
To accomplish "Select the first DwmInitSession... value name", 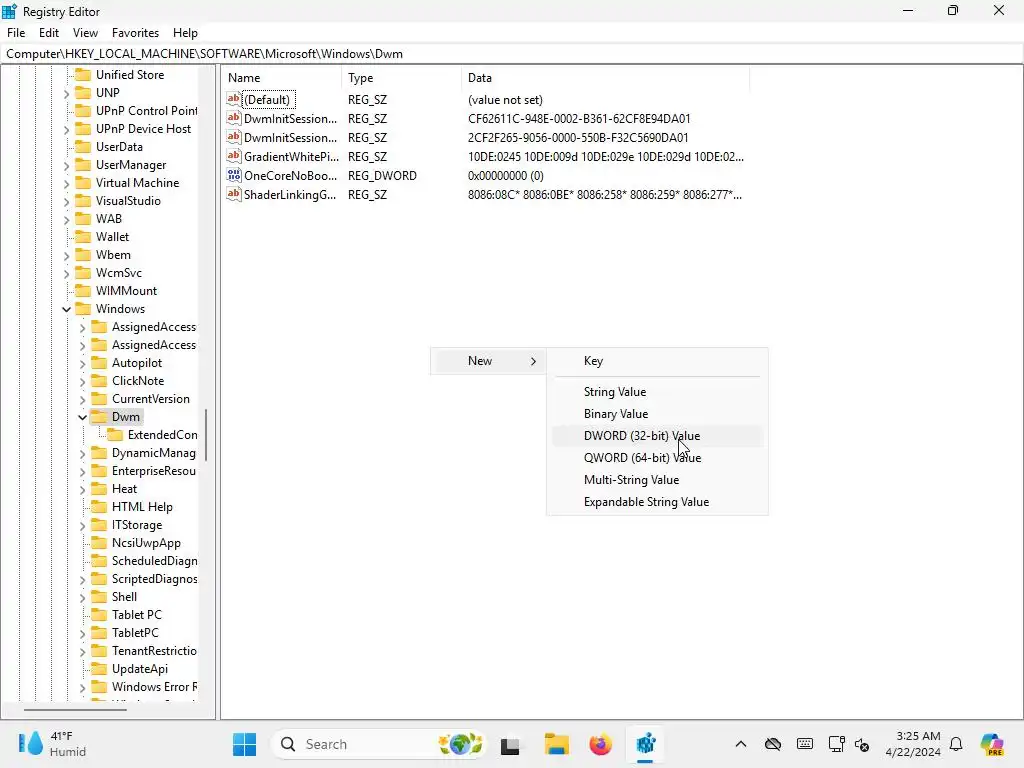I will pos(291,118).
